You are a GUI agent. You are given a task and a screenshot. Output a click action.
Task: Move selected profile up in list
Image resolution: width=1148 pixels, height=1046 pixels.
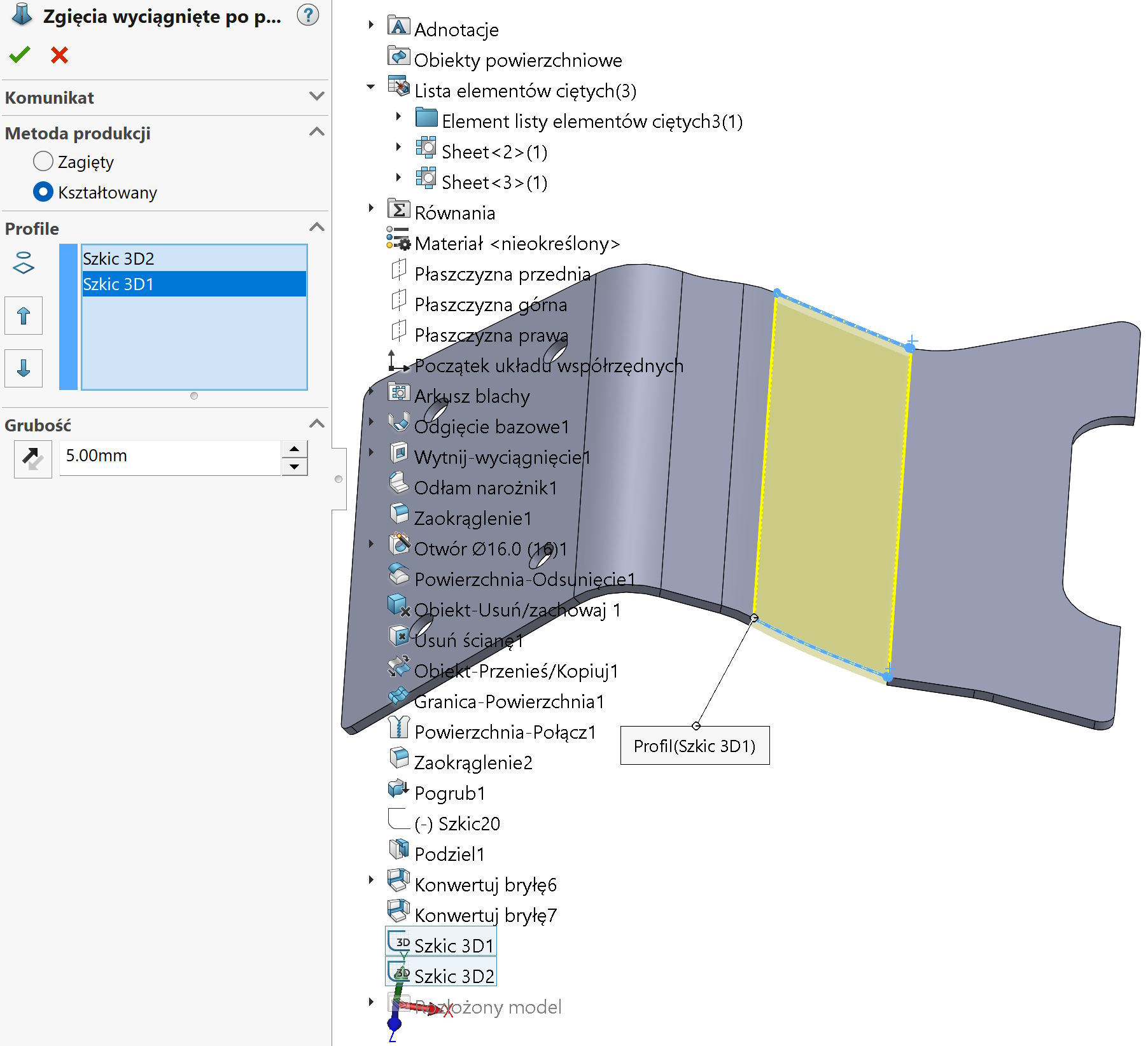click(x=24, y=316)
